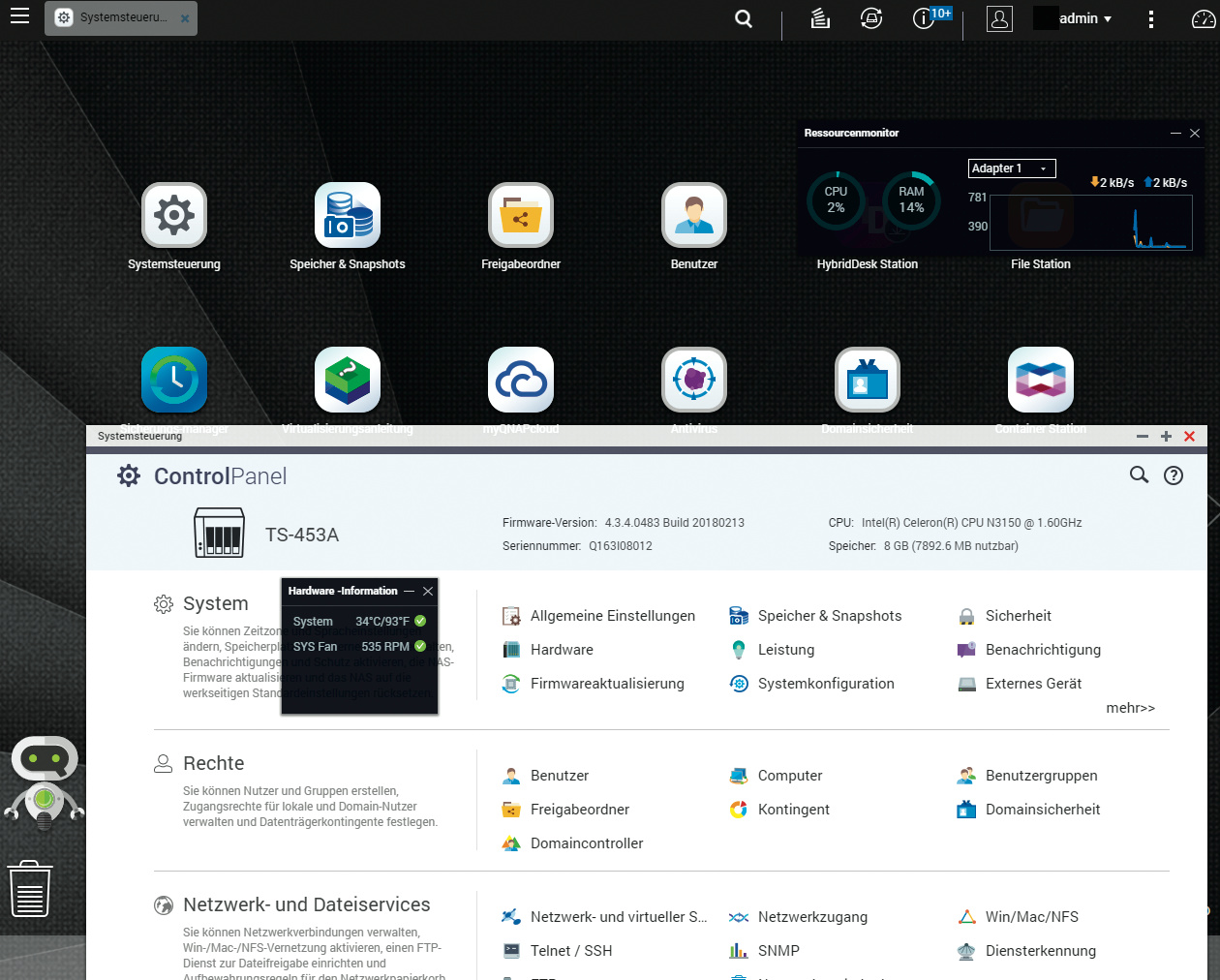Open the dashboard gauge icon
The width and height of the screenshot is (1220, 980).
tap(1203, 18)
